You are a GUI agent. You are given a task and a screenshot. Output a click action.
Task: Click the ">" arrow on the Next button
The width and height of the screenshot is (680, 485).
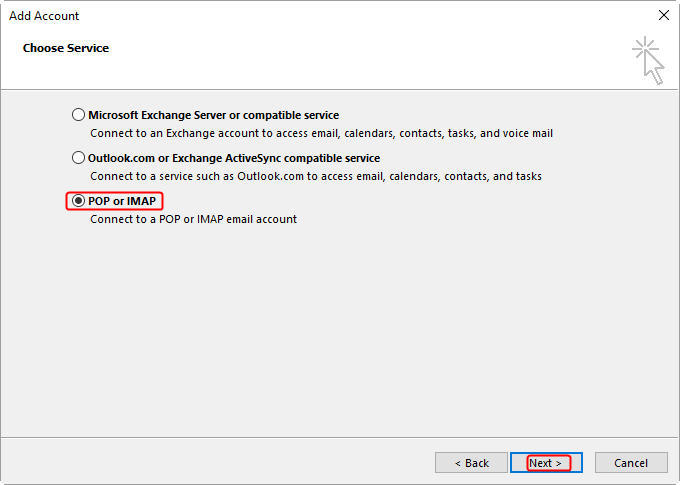tap(559, 463)
